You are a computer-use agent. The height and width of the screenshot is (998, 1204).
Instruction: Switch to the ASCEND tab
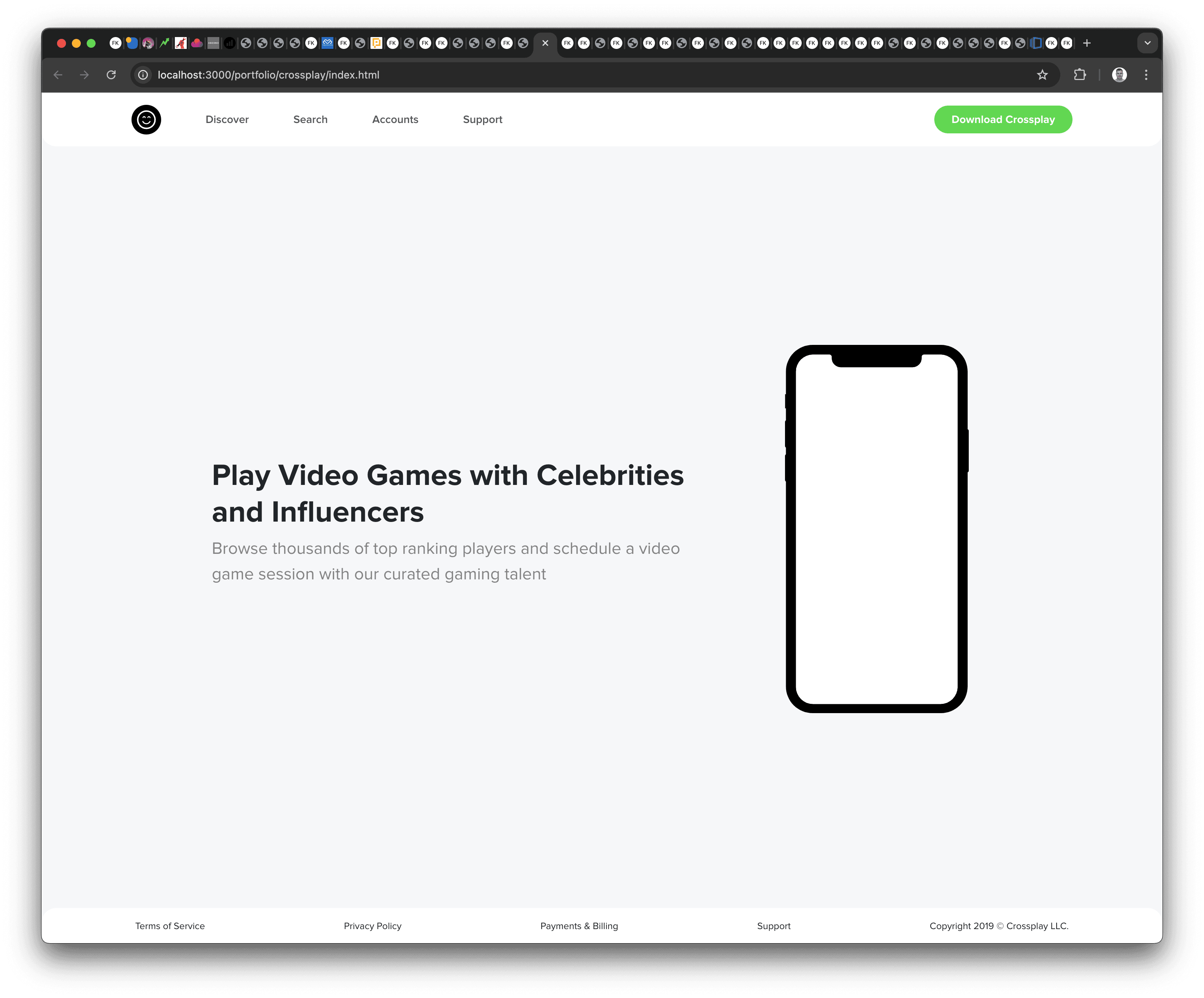click(213, 43)
